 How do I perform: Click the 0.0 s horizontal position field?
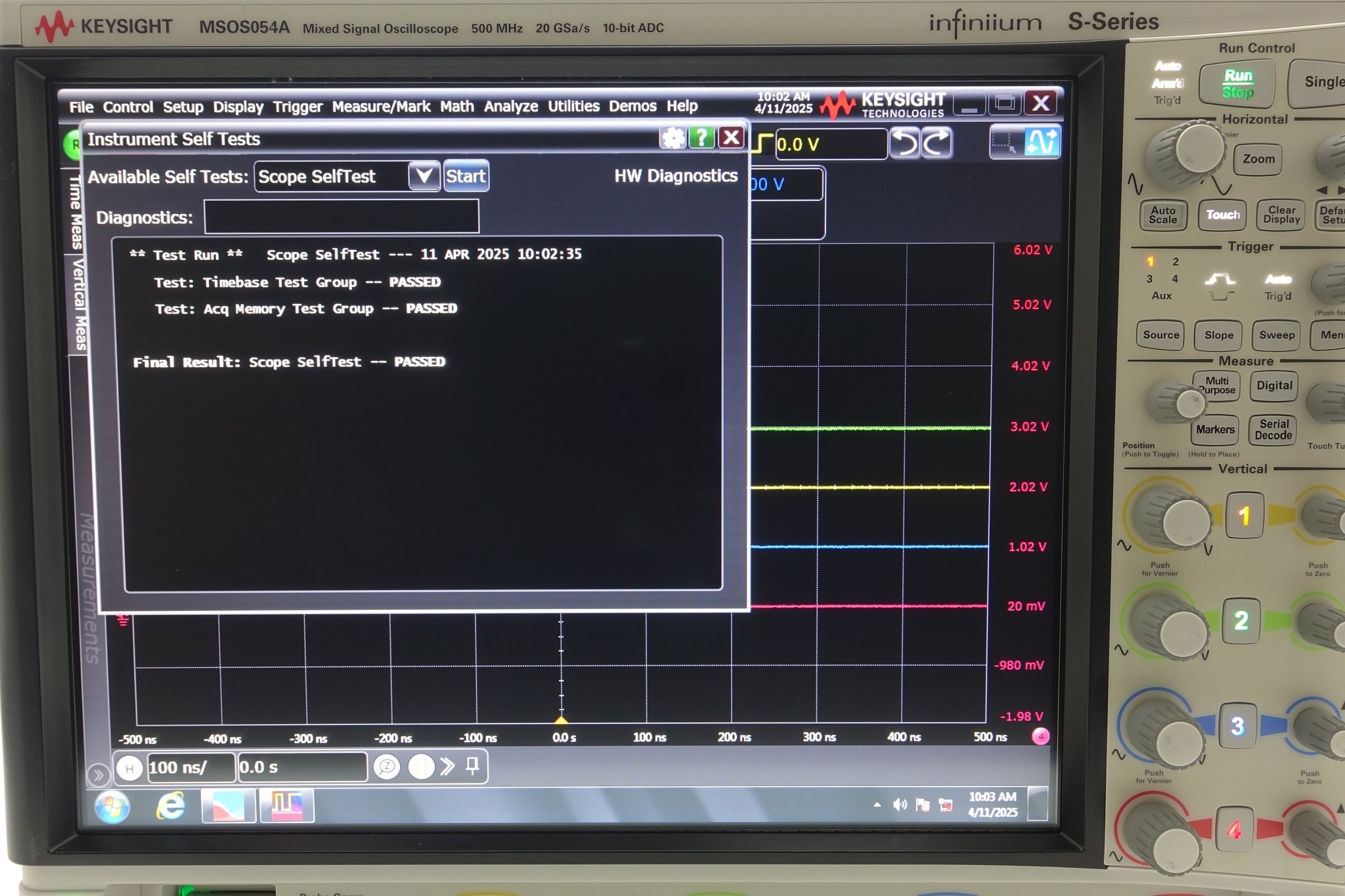302,767
